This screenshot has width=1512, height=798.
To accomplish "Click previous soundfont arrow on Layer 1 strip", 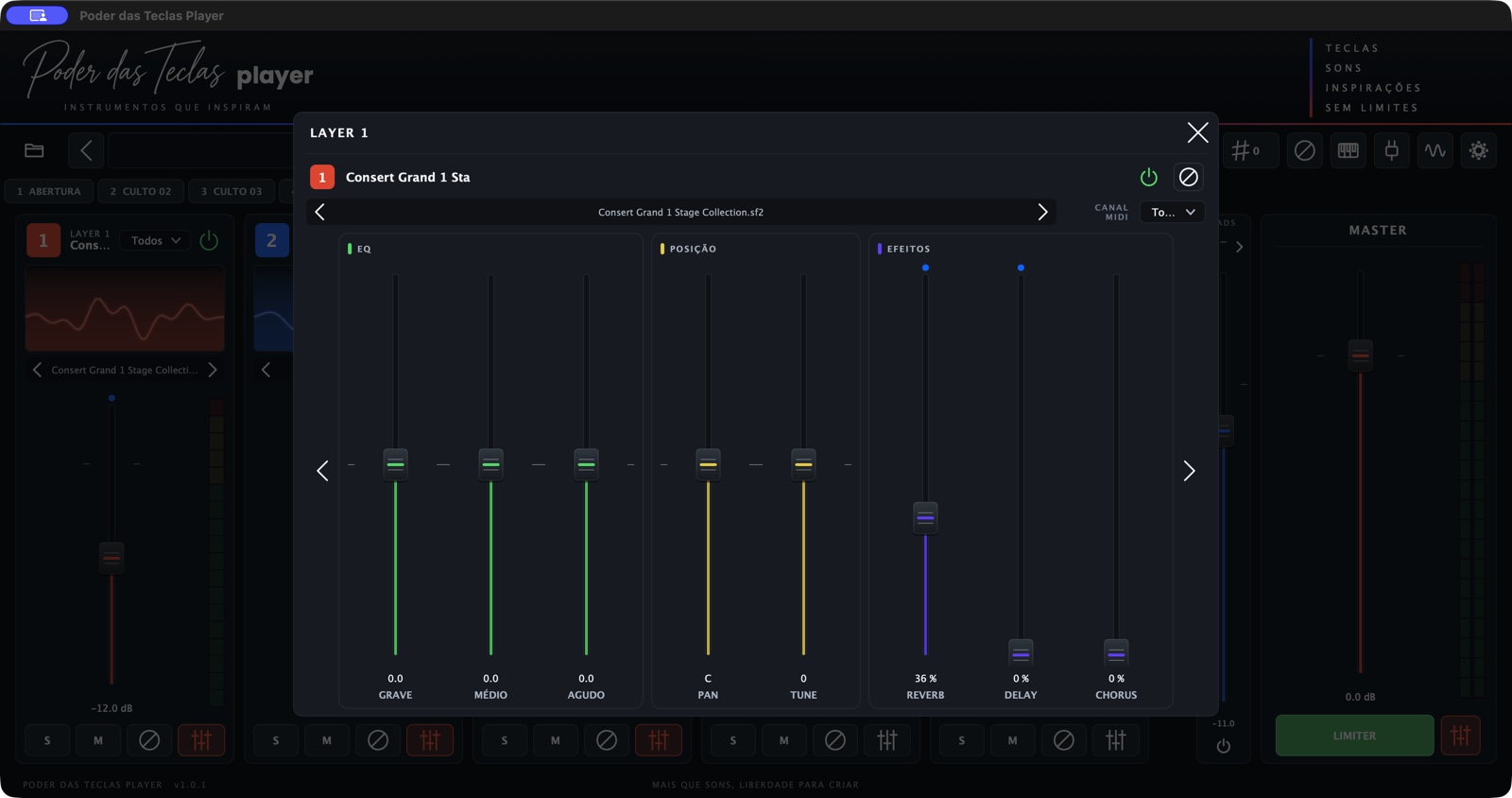I will [x=37, y=370].
